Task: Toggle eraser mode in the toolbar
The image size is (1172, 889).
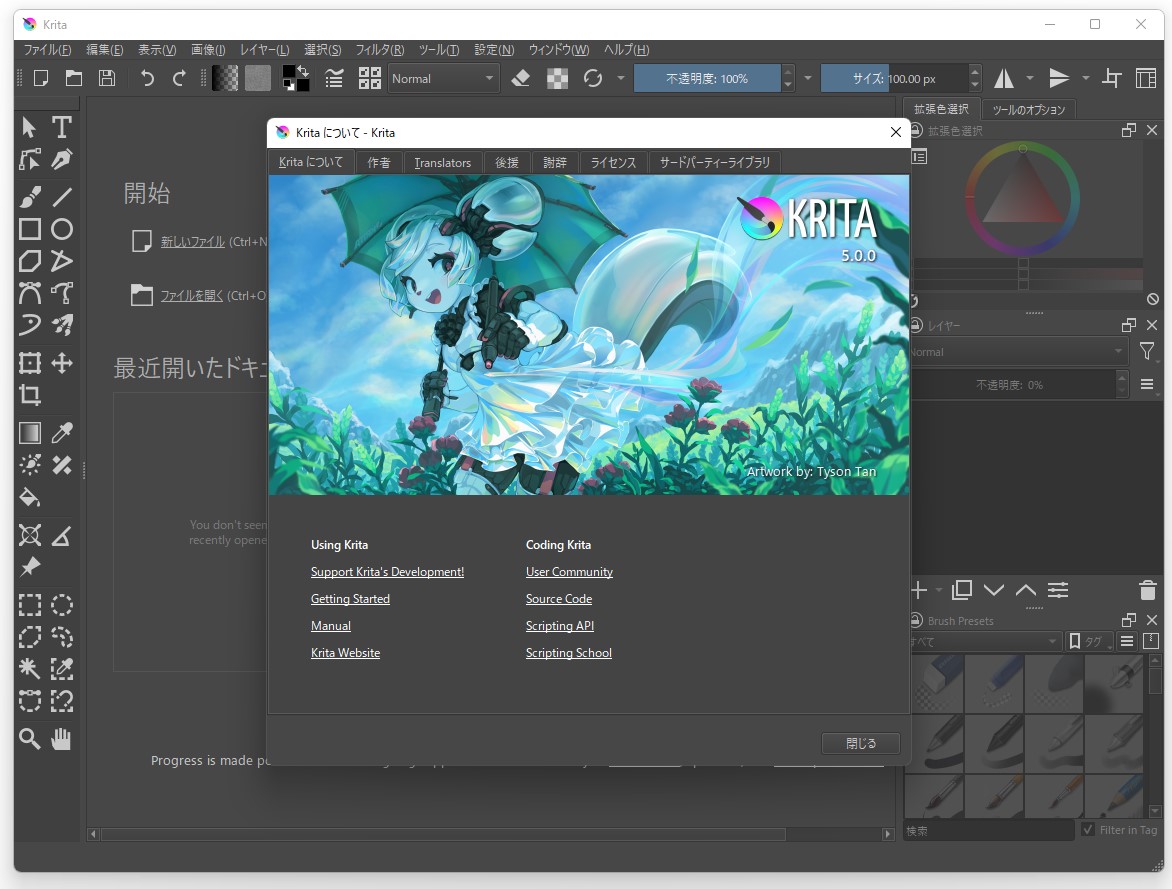Action: click(x=520, y=78)
